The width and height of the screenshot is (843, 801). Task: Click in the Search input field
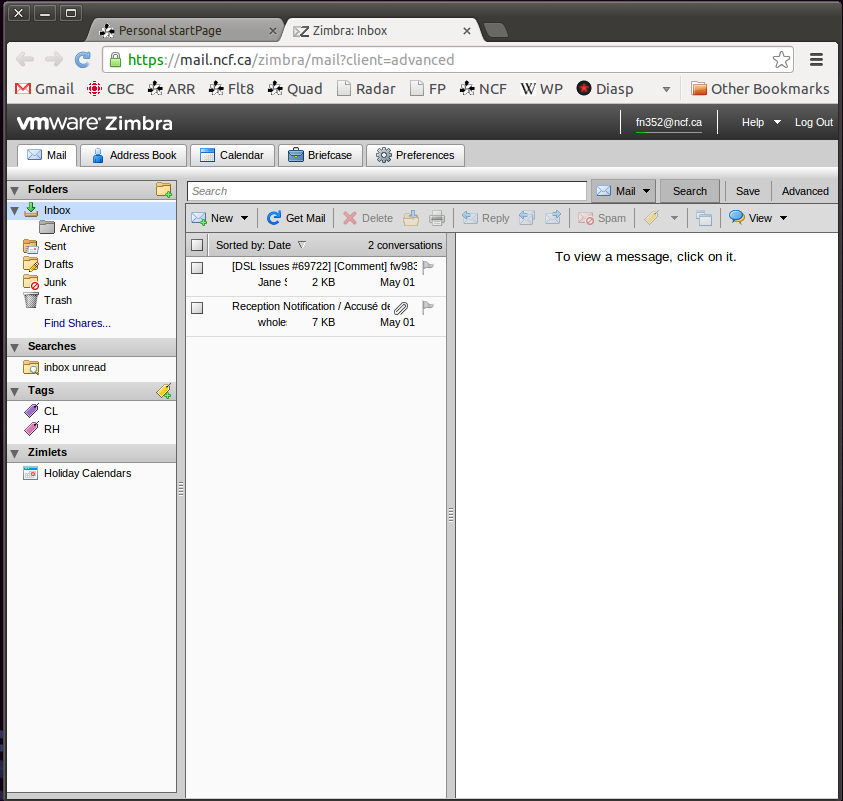pos(387,191)
